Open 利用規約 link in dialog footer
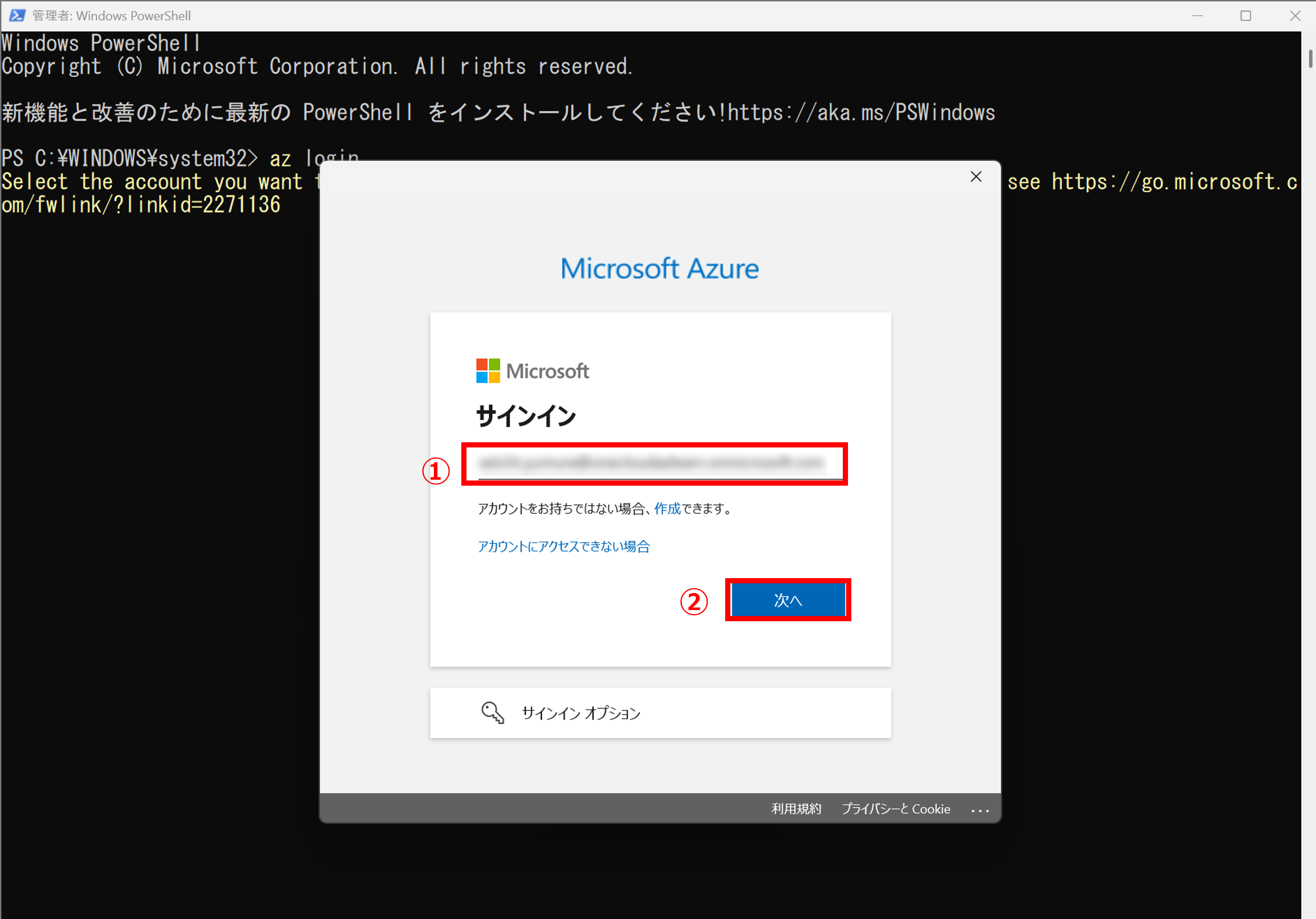 coord(796,808)
